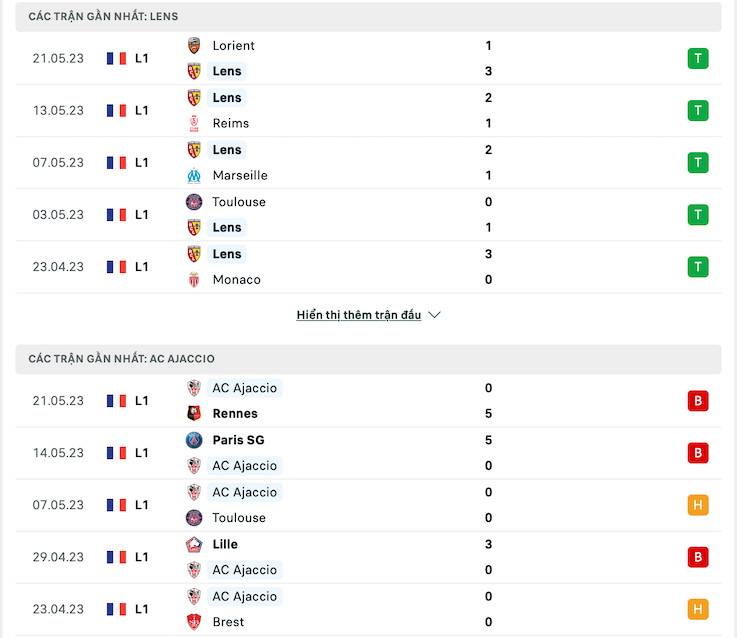
Task: Select the Paris SG team name
Action: [238, 440]
